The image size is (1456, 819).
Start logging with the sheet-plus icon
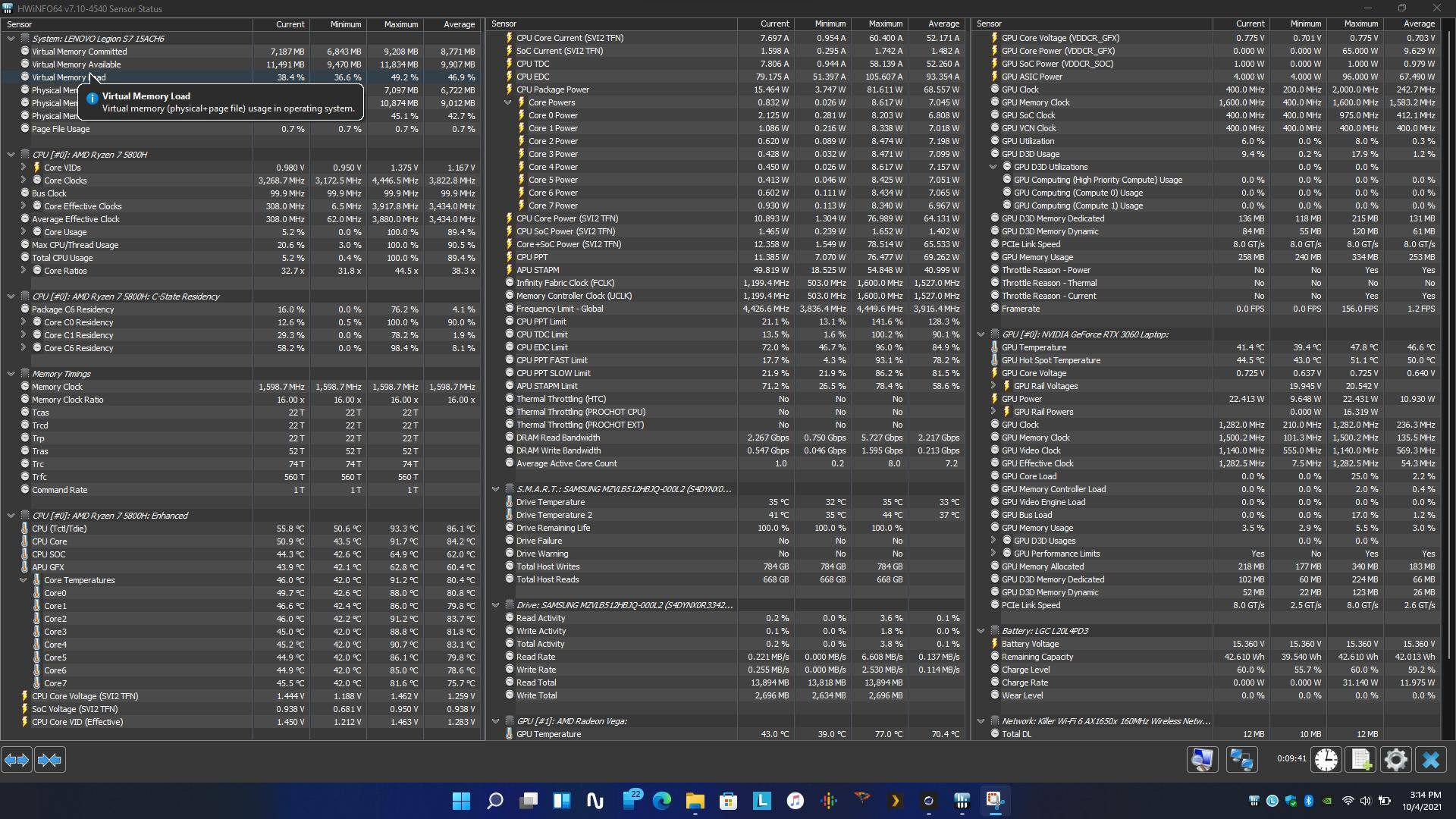1361,760
